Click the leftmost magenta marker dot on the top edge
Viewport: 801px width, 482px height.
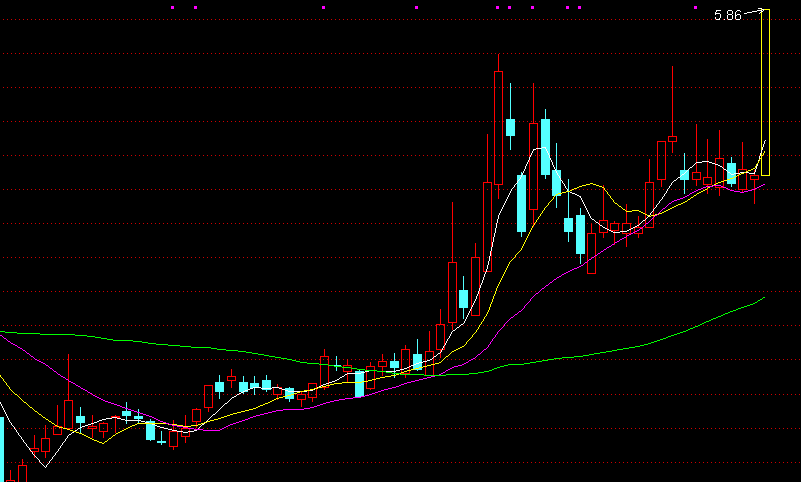173,8
